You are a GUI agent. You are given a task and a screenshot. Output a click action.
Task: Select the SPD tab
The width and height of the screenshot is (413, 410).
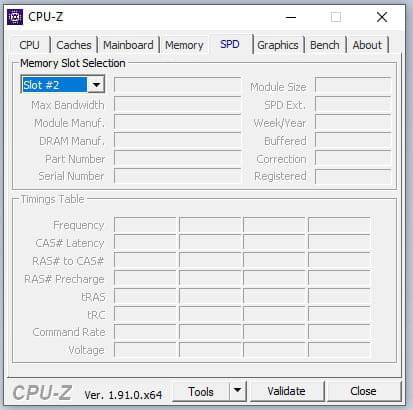pyautogui.click(x=230, y=44)
